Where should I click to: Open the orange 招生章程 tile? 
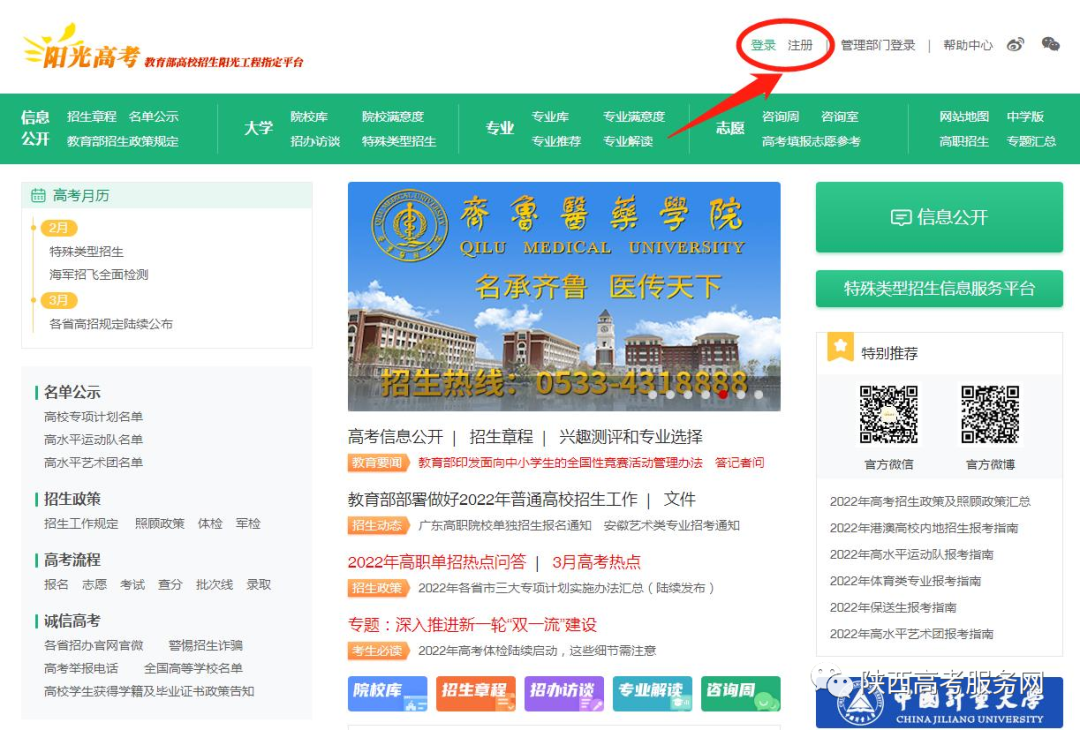[476, 693]
